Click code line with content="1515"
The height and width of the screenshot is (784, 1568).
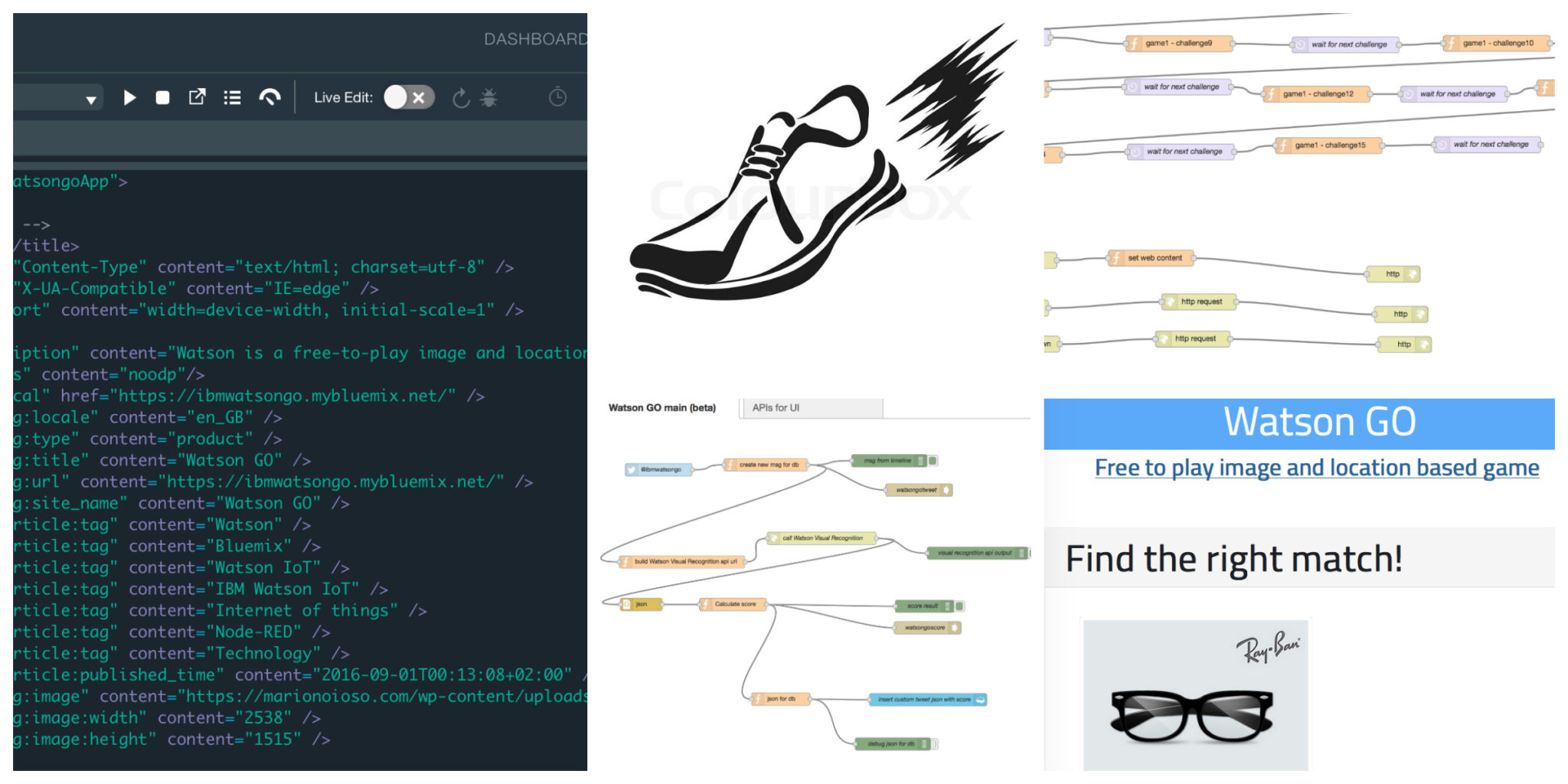[x=171, y=739]
